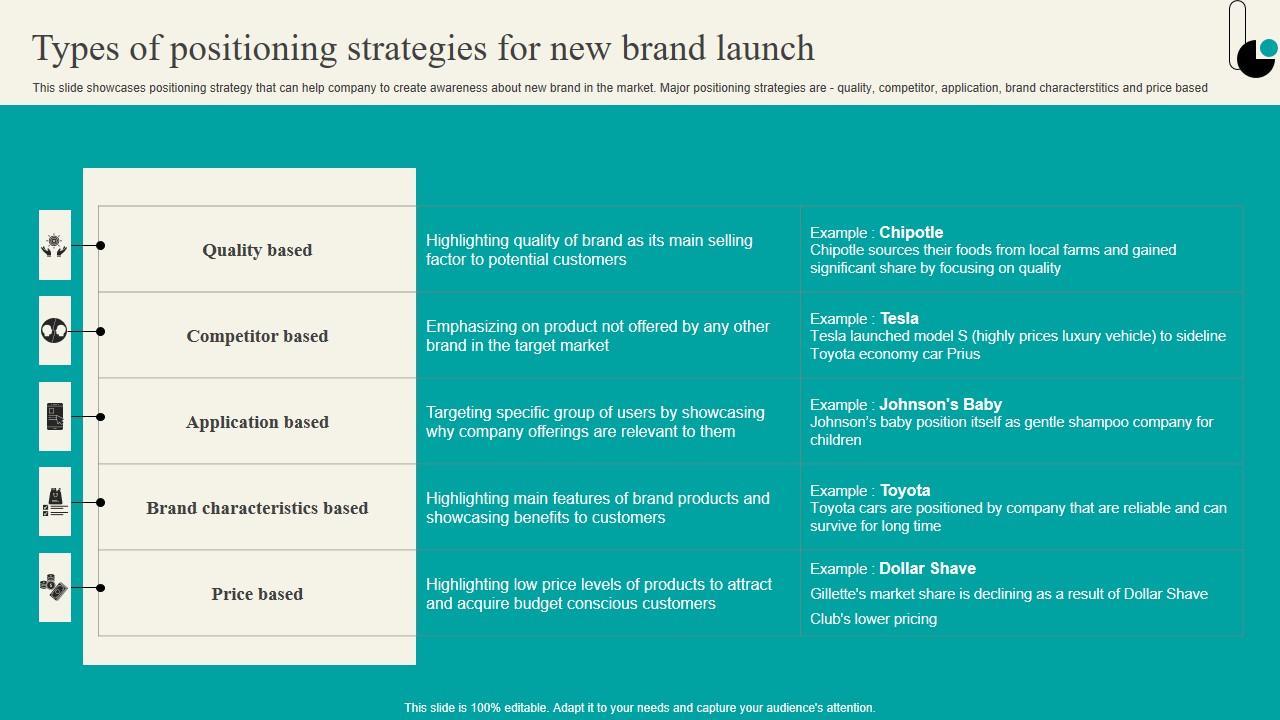The image size is (1280, 720).
Task: Click the bold Tesla example name
Action: pyautogui.click(x=899, y=318)
